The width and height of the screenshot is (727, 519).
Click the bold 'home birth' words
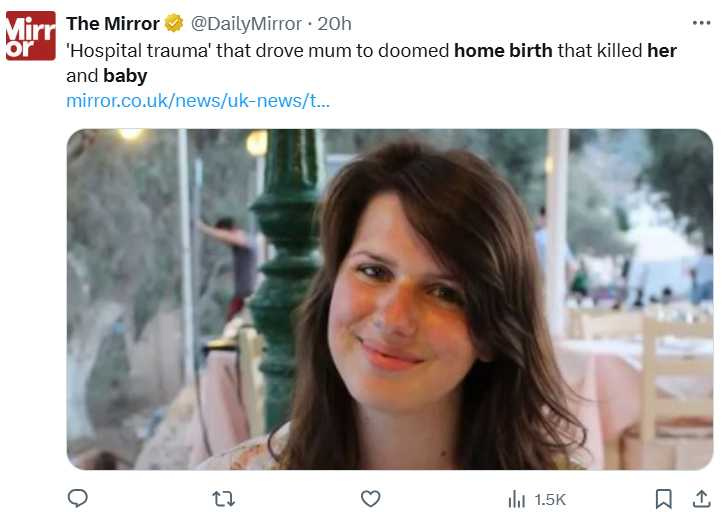[x=503, y=50]
